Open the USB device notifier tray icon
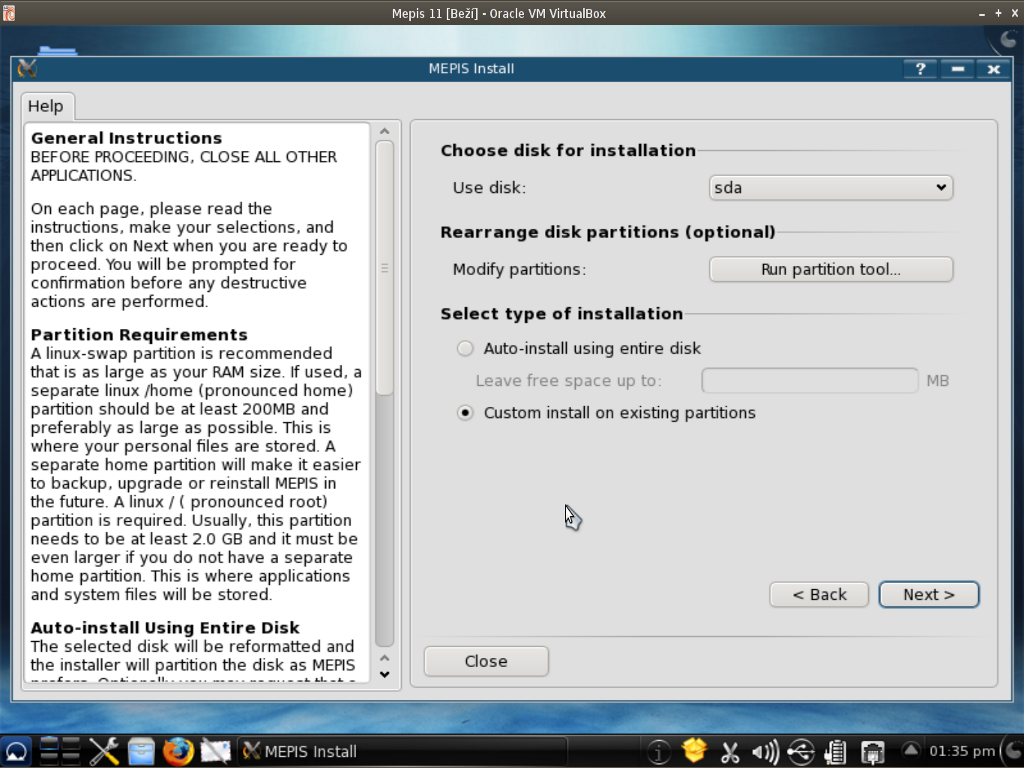The height and width of the screenshot is (768, 1024). (x=801, y=752)
